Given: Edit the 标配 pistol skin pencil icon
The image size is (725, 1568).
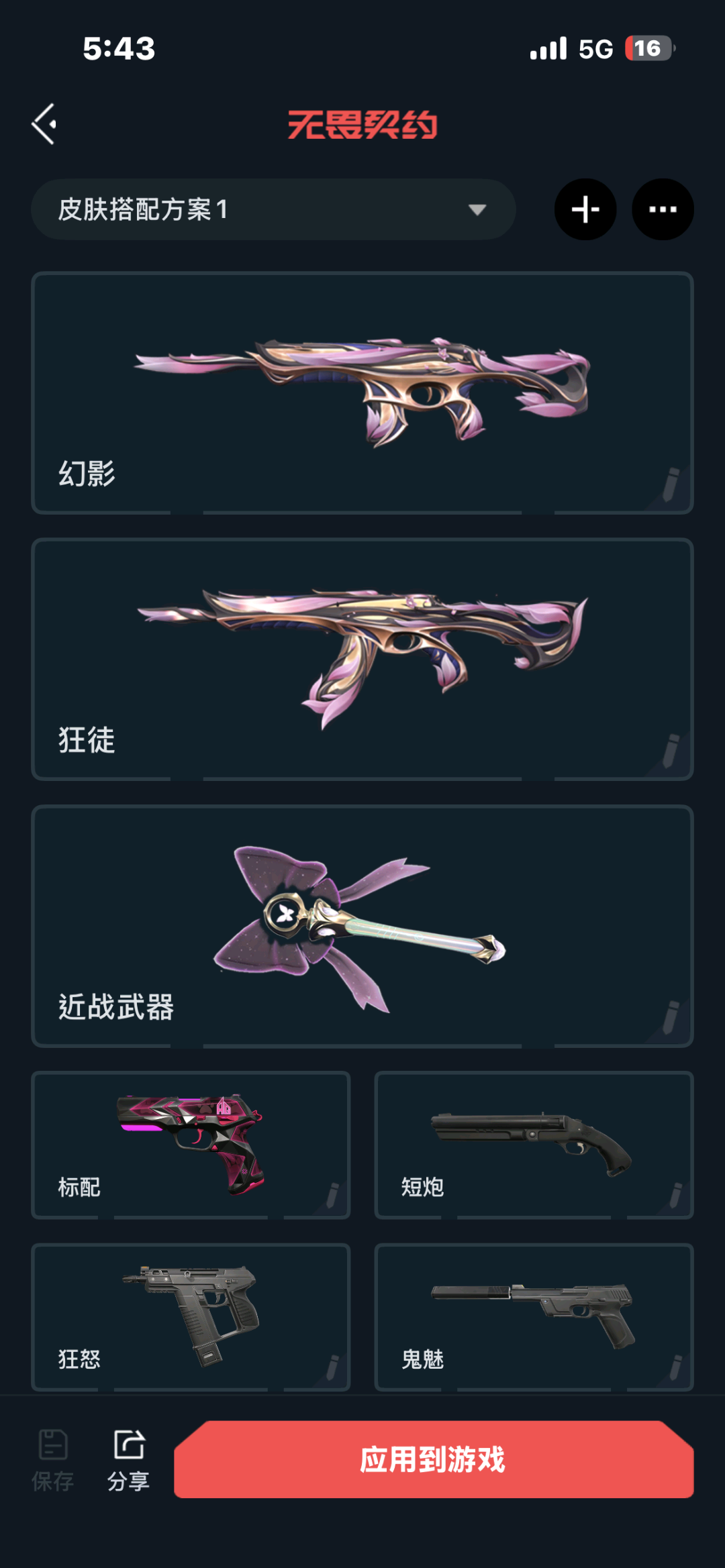Looking at the screenshot, I should tap(332, 1196).
